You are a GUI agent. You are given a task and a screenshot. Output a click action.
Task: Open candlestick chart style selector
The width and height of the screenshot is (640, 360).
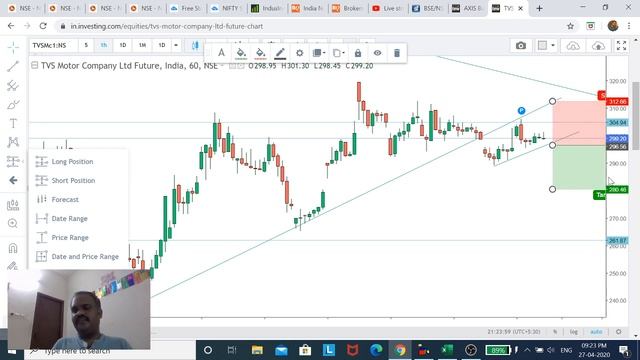[x=195, y=45]
